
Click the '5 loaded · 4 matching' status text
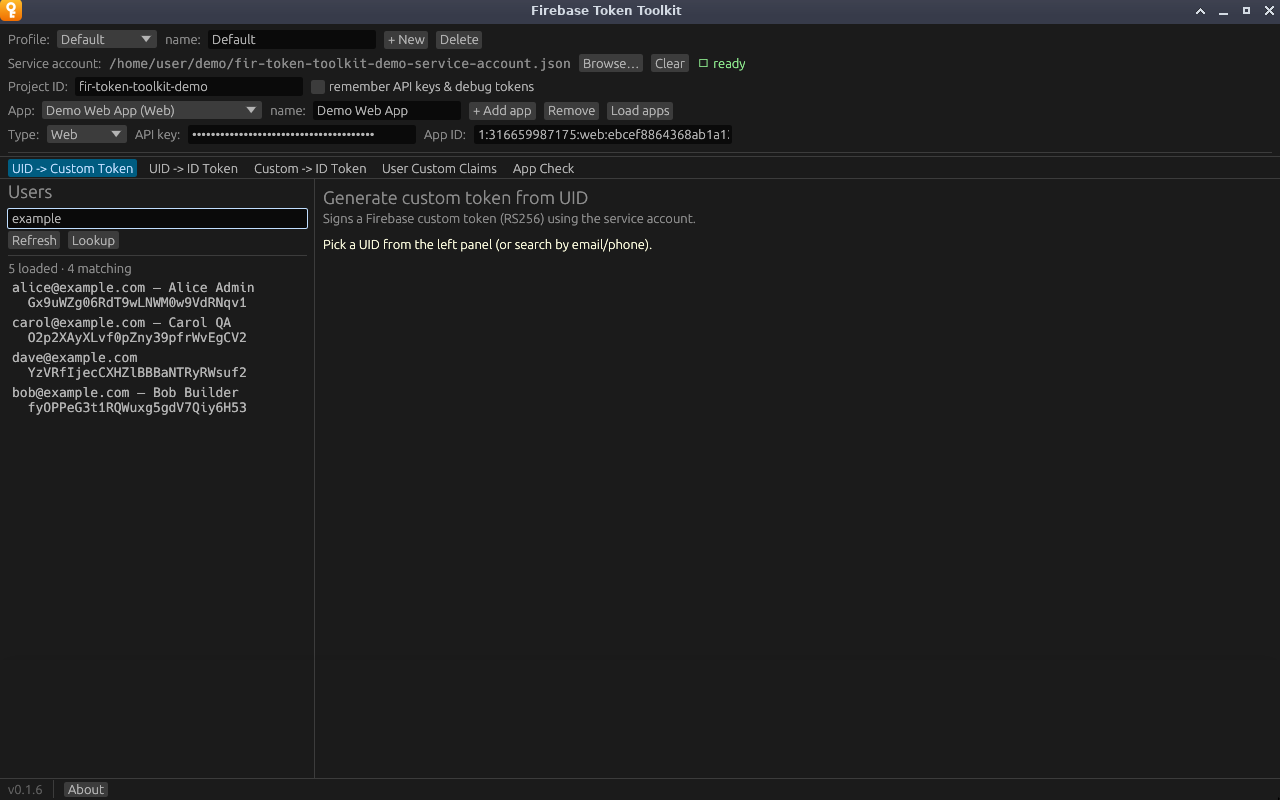pos(70,268)
